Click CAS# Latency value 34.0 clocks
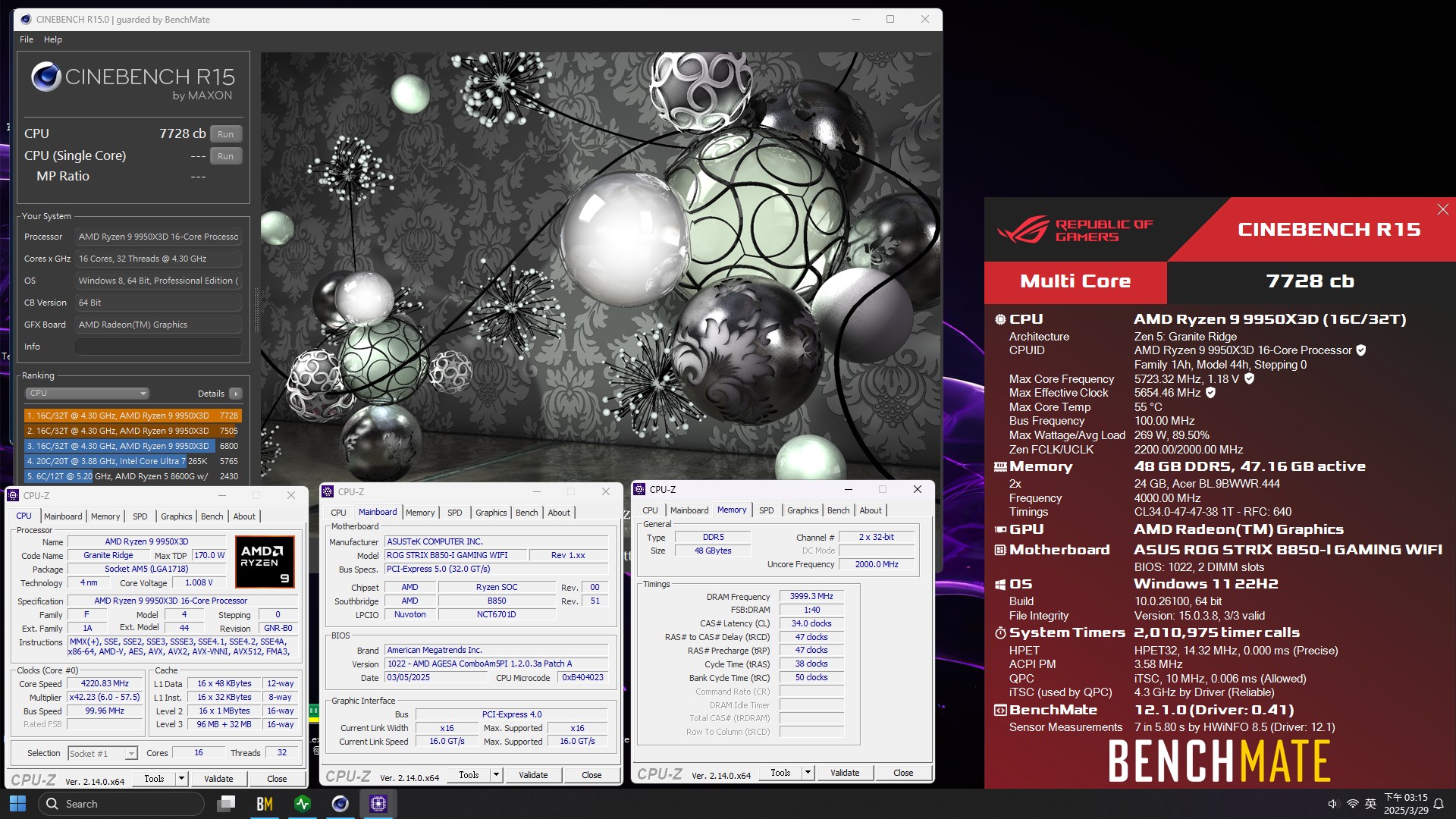 tap(811, 623)
